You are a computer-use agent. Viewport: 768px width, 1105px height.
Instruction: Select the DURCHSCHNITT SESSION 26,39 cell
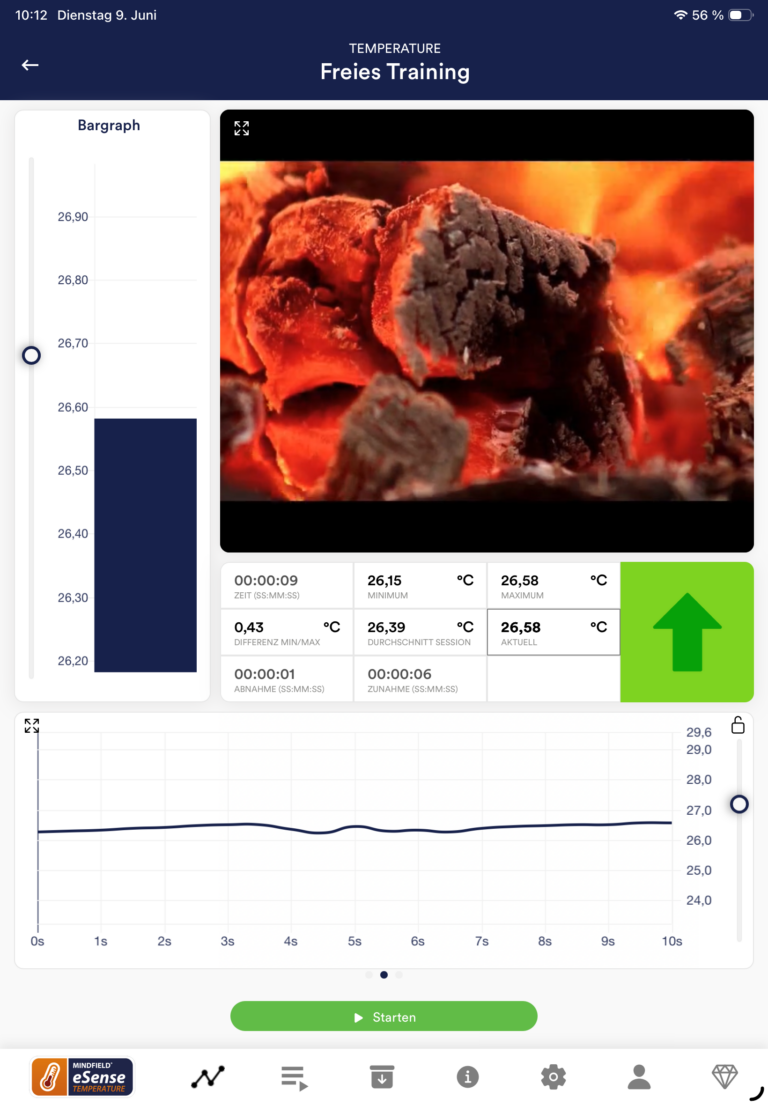tap(420, 632)
